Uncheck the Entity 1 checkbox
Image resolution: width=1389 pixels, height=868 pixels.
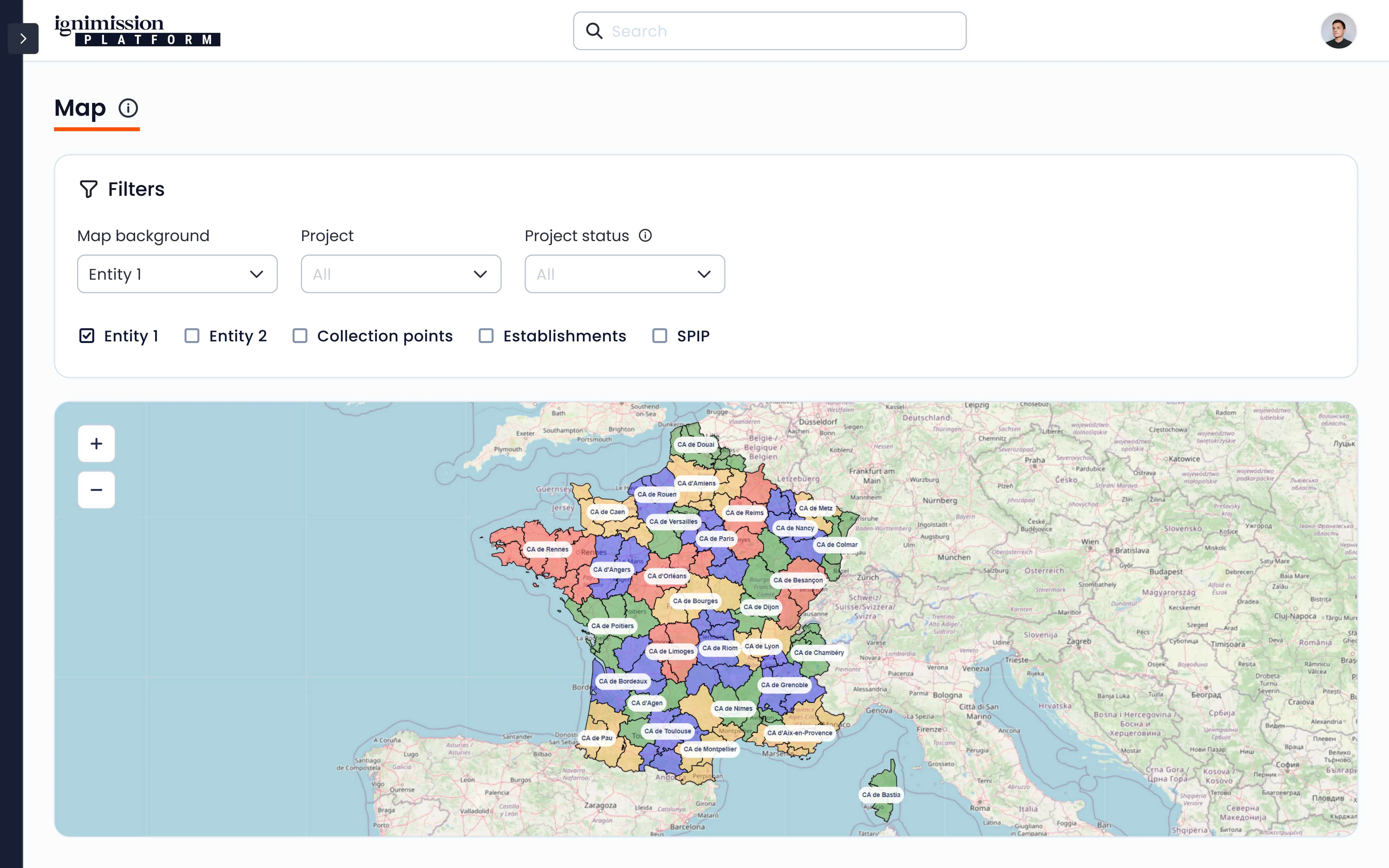[87, 336]
